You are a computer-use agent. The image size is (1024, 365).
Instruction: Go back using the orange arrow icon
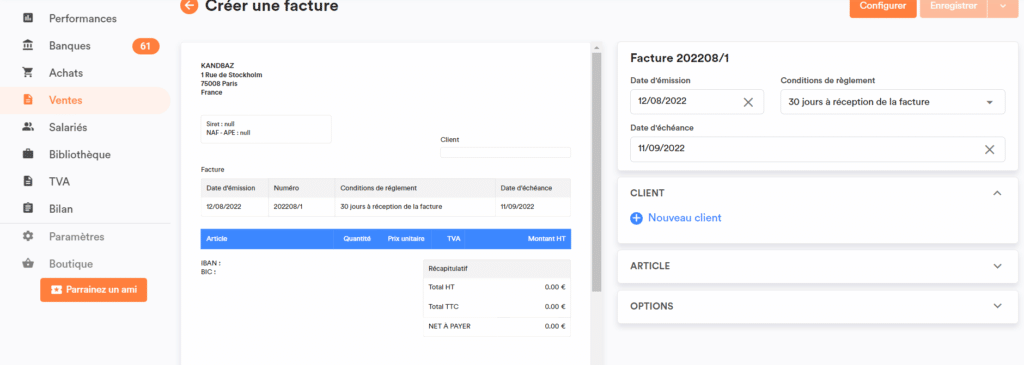(x=189, y=6)
